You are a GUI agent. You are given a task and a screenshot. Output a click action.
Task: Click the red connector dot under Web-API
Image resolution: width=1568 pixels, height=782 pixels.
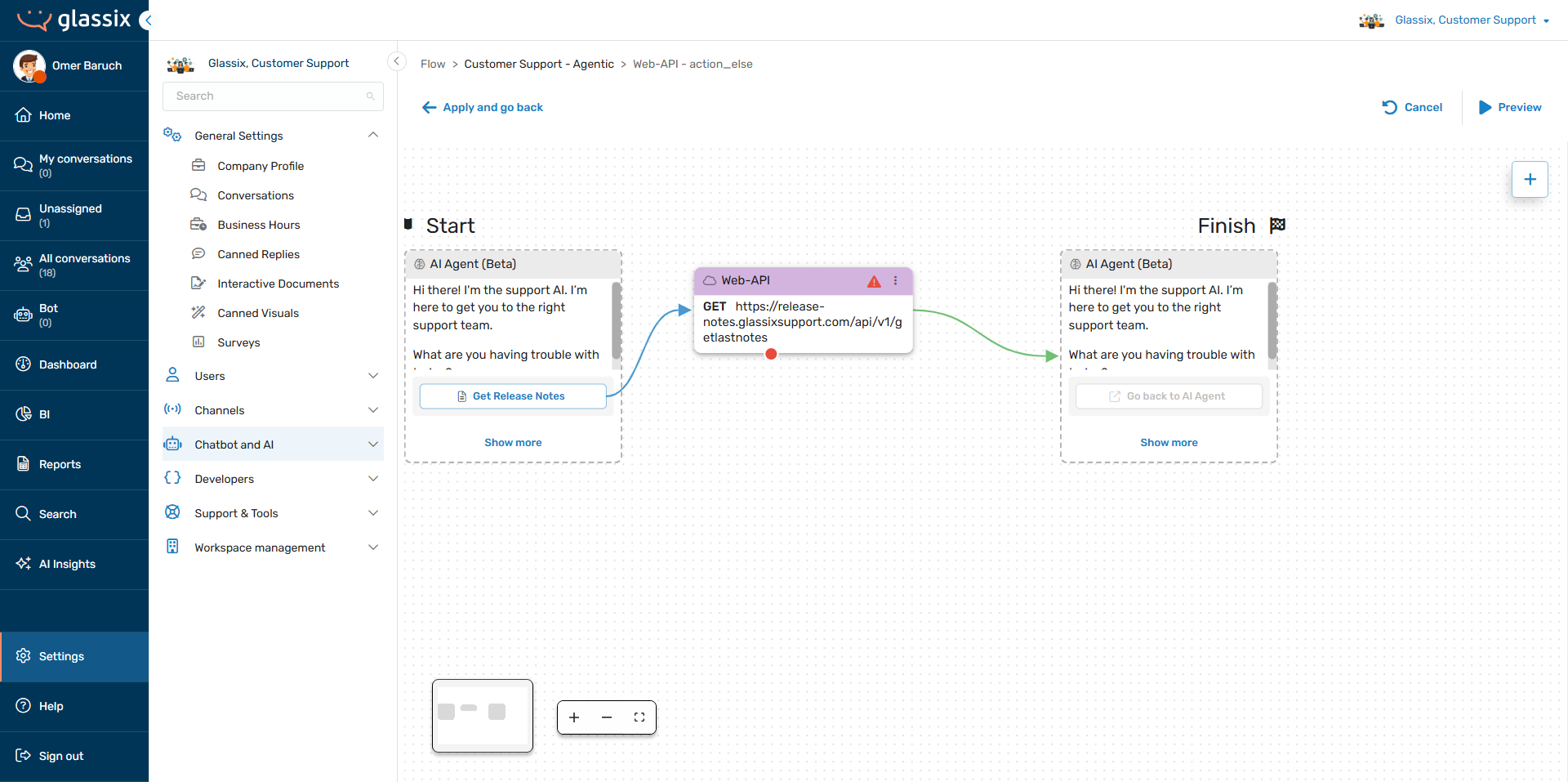771,354
